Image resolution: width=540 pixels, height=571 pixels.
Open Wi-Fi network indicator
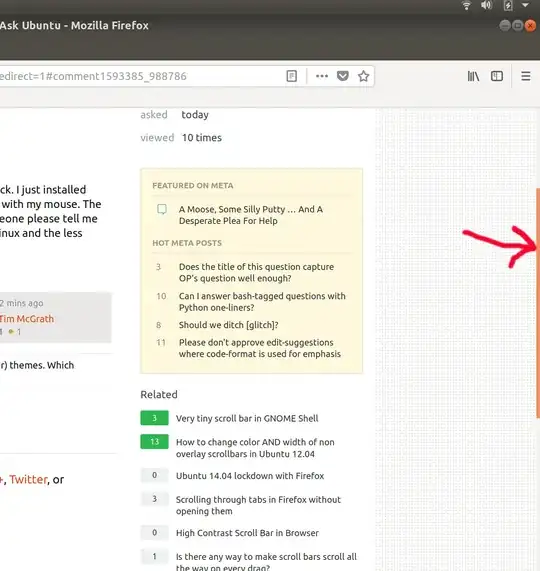(x=466, y=5)
